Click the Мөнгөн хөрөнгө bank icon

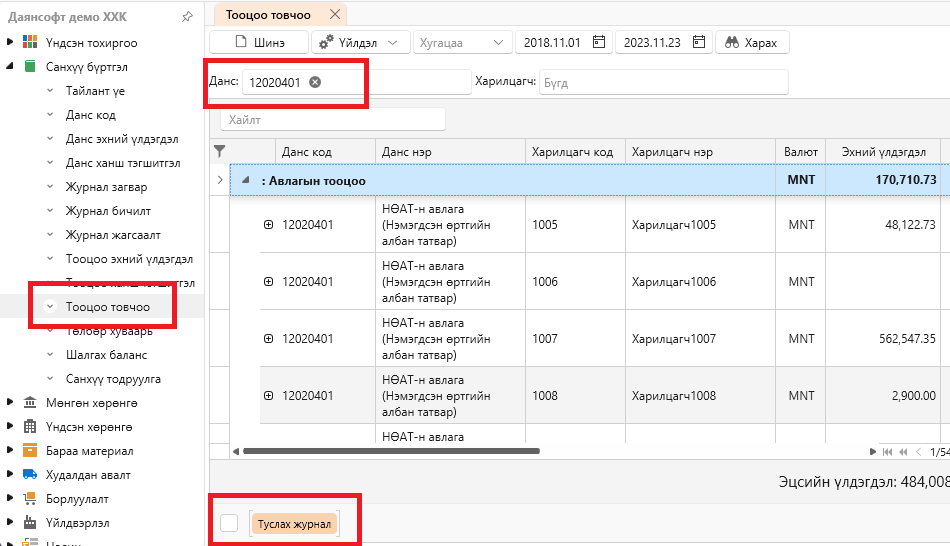(x=30, y=402)
